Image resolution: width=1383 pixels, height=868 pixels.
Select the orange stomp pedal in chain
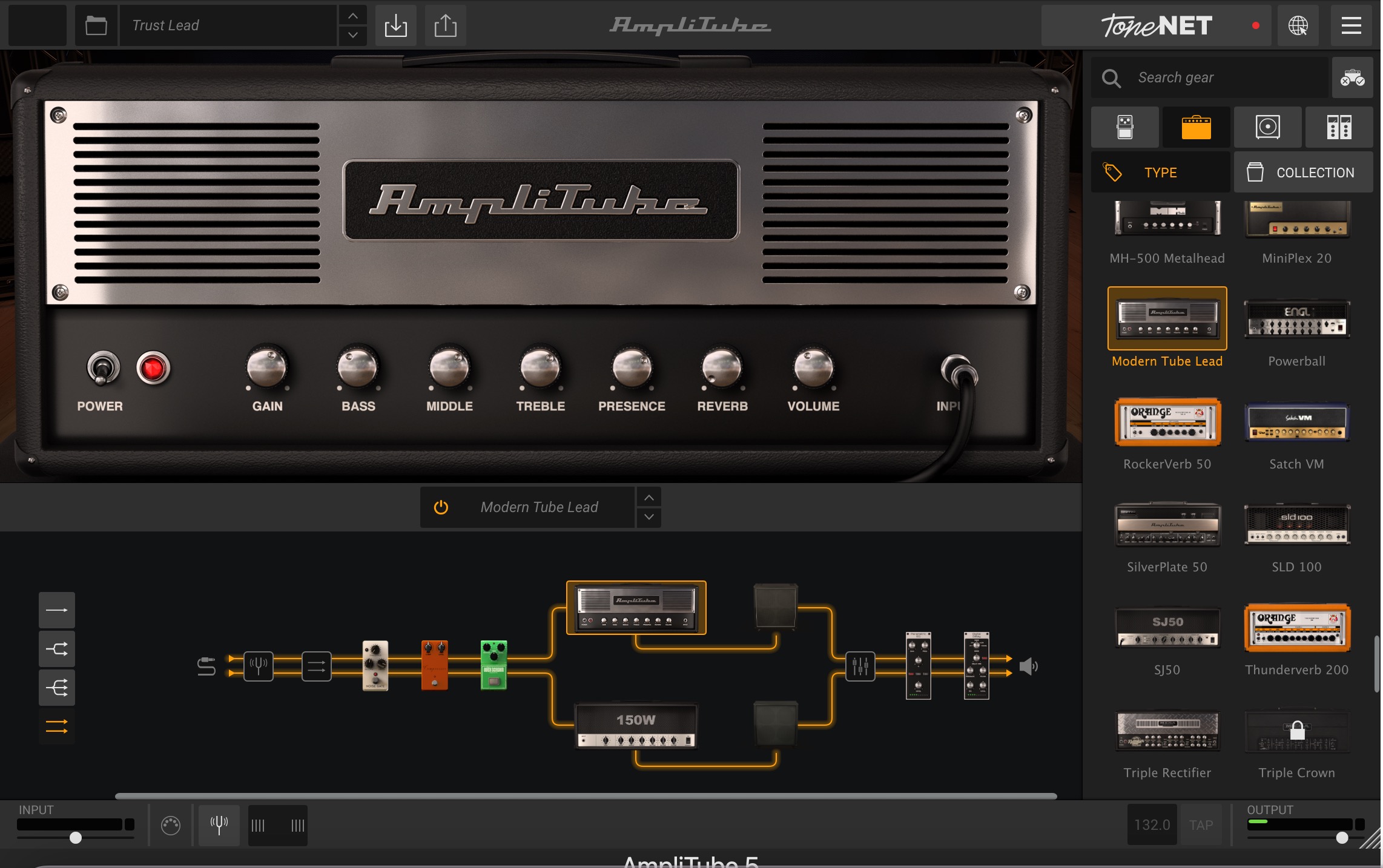click(x=434, y=665)
